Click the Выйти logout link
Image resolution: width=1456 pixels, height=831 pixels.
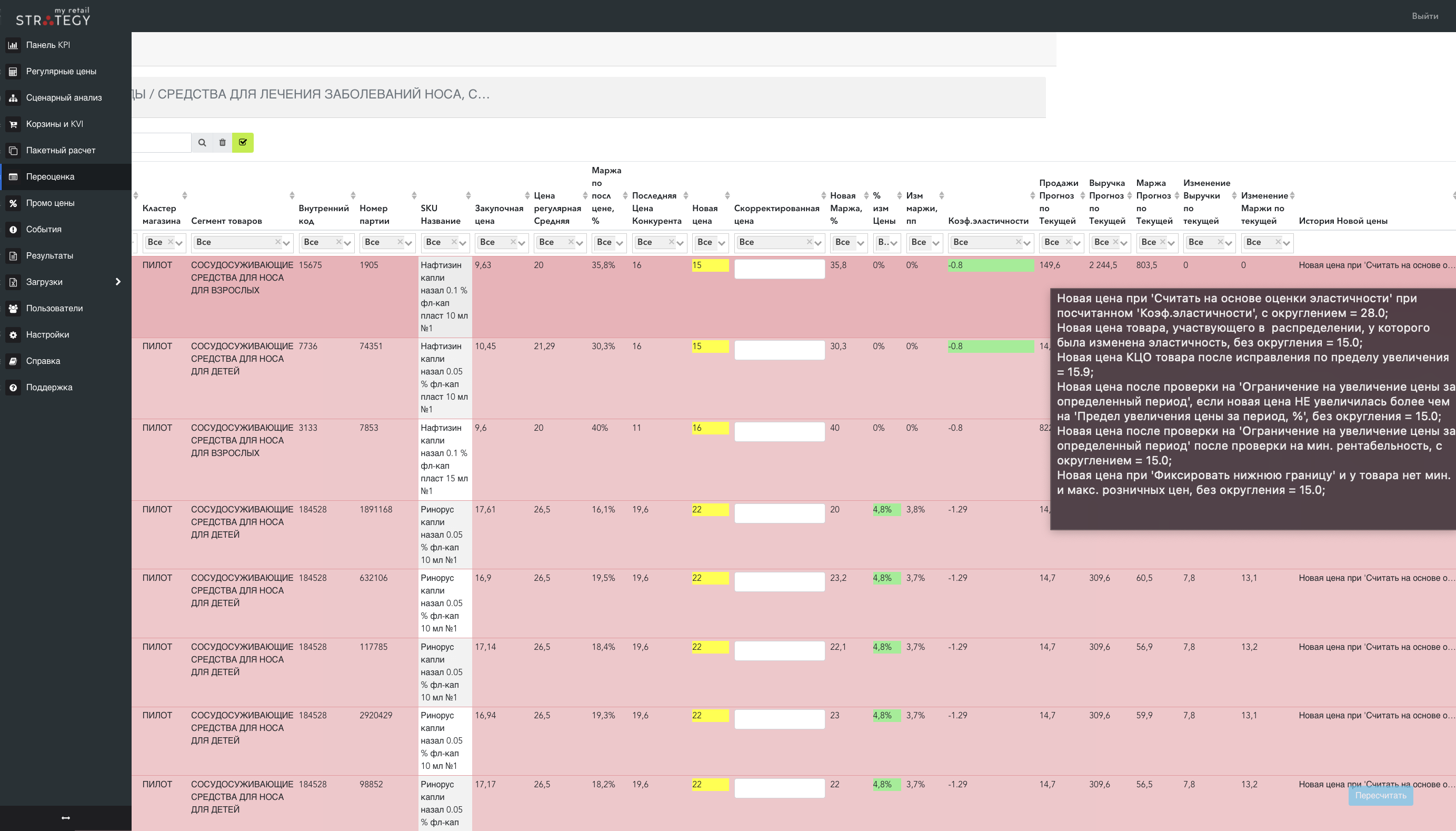click(x=1424, y=16)
